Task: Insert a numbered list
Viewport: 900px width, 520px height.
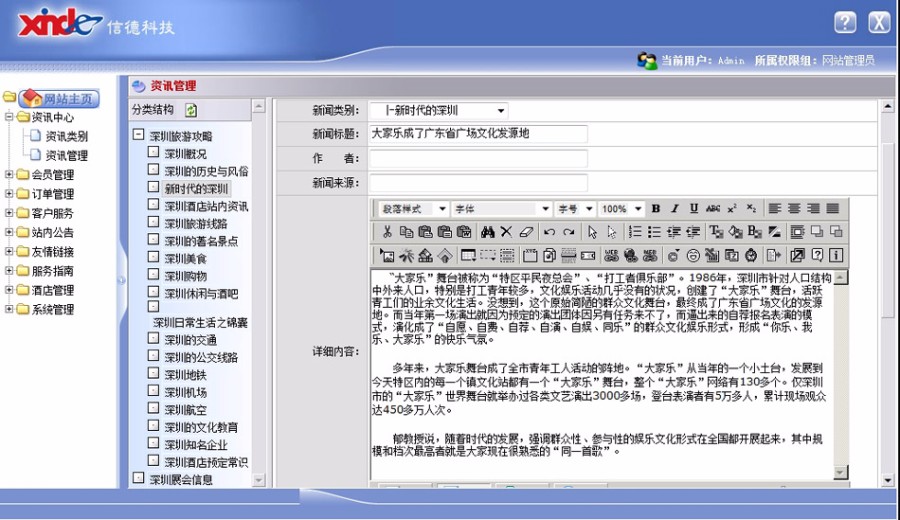Action: click(x=635, y=232)
